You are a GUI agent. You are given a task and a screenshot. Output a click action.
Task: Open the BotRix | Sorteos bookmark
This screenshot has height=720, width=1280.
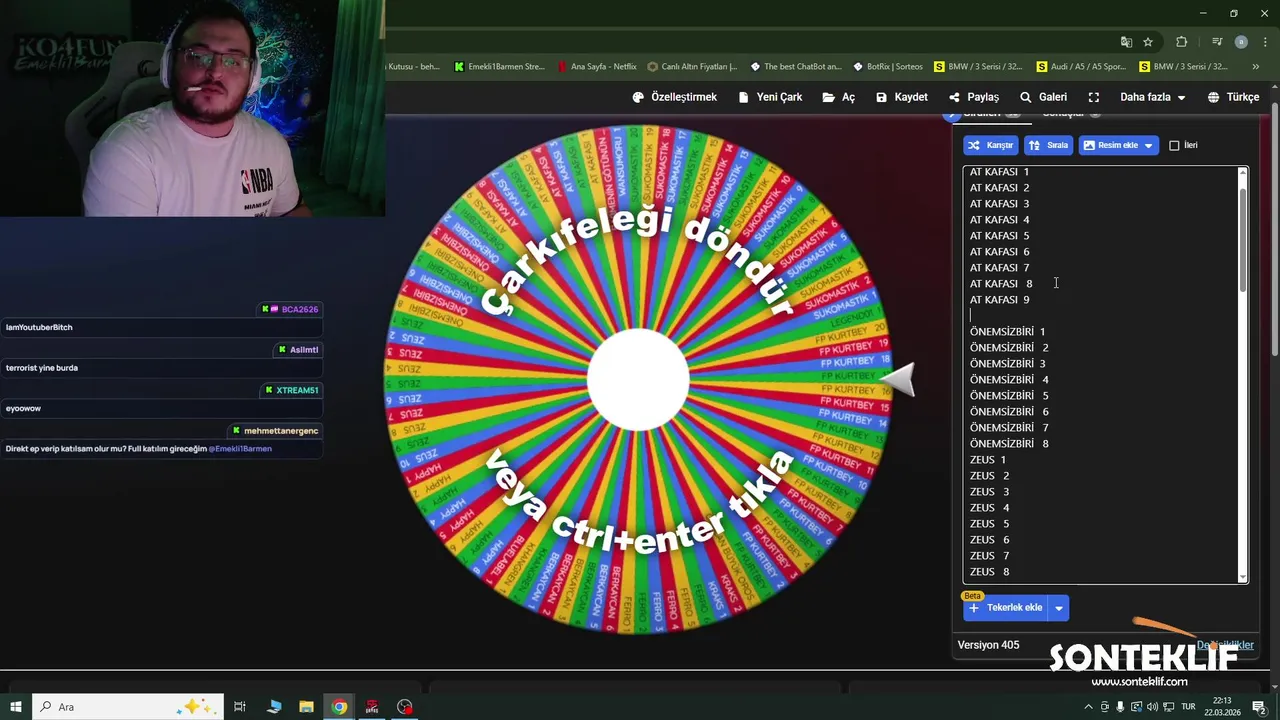pos(888,67)
